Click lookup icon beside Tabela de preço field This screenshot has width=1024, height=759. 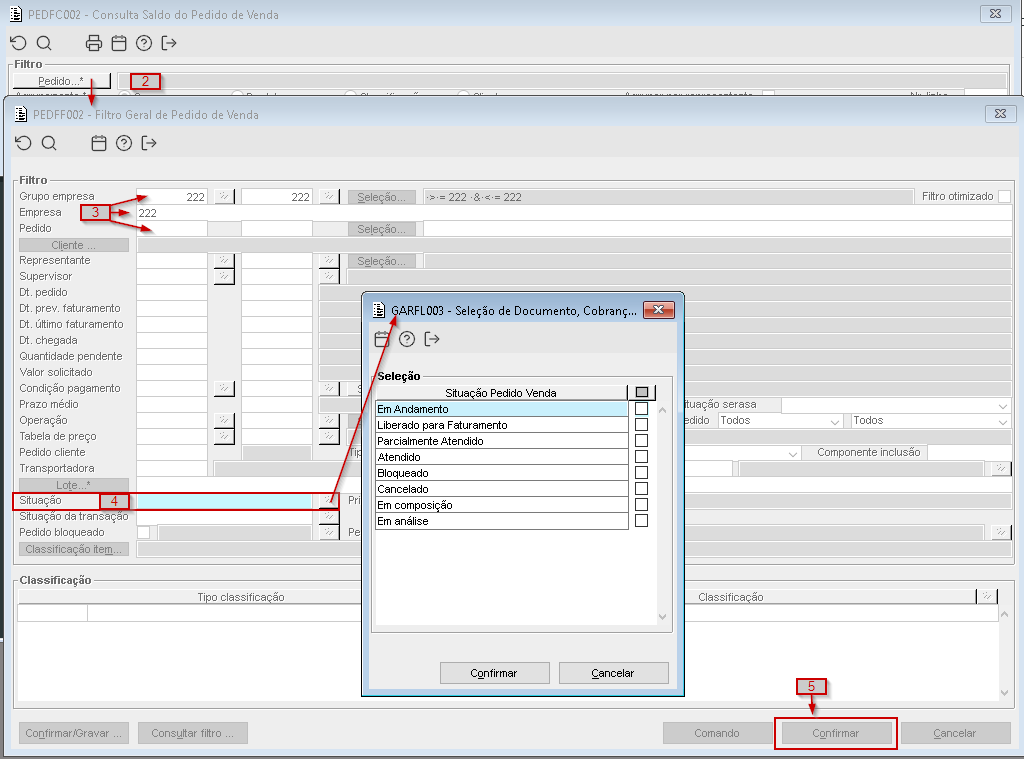pyautogui.click(x=224, y=436)
